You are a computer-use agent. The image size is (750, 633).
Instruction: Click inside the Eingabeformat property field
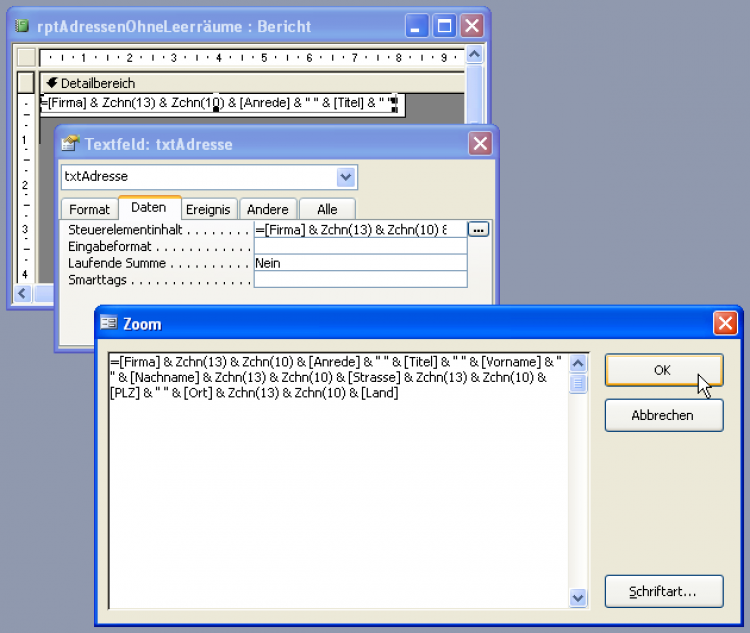pos(360,246)
